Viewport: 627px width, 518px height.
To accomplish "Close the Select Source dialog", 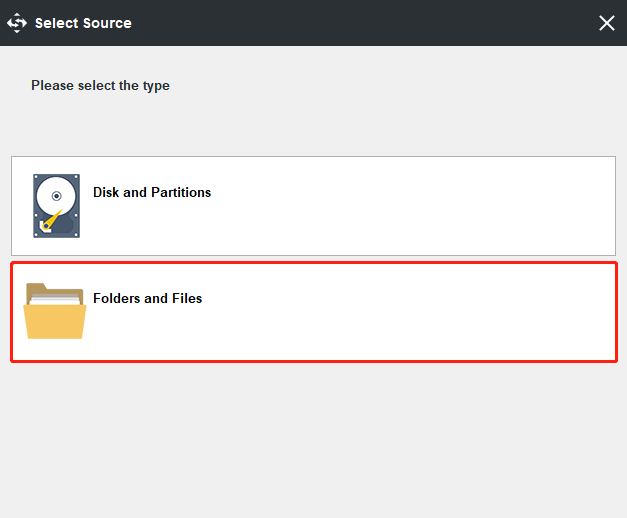I will [606, 22].
